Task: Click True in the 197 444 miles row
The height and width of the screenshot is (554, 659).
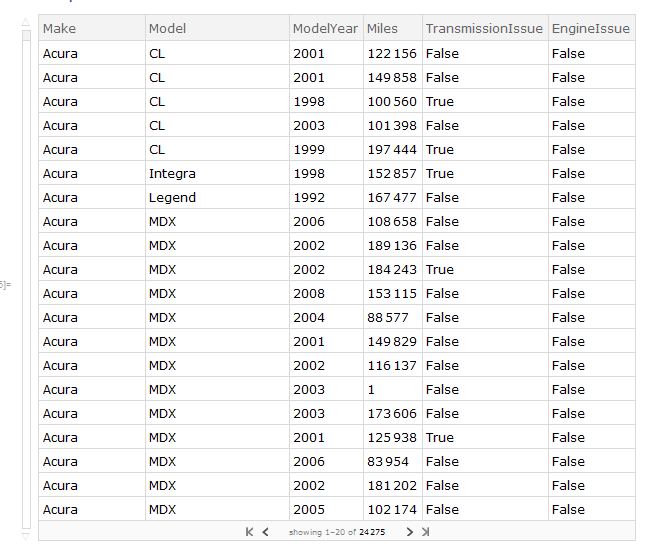Action: [x=440, y=150]
